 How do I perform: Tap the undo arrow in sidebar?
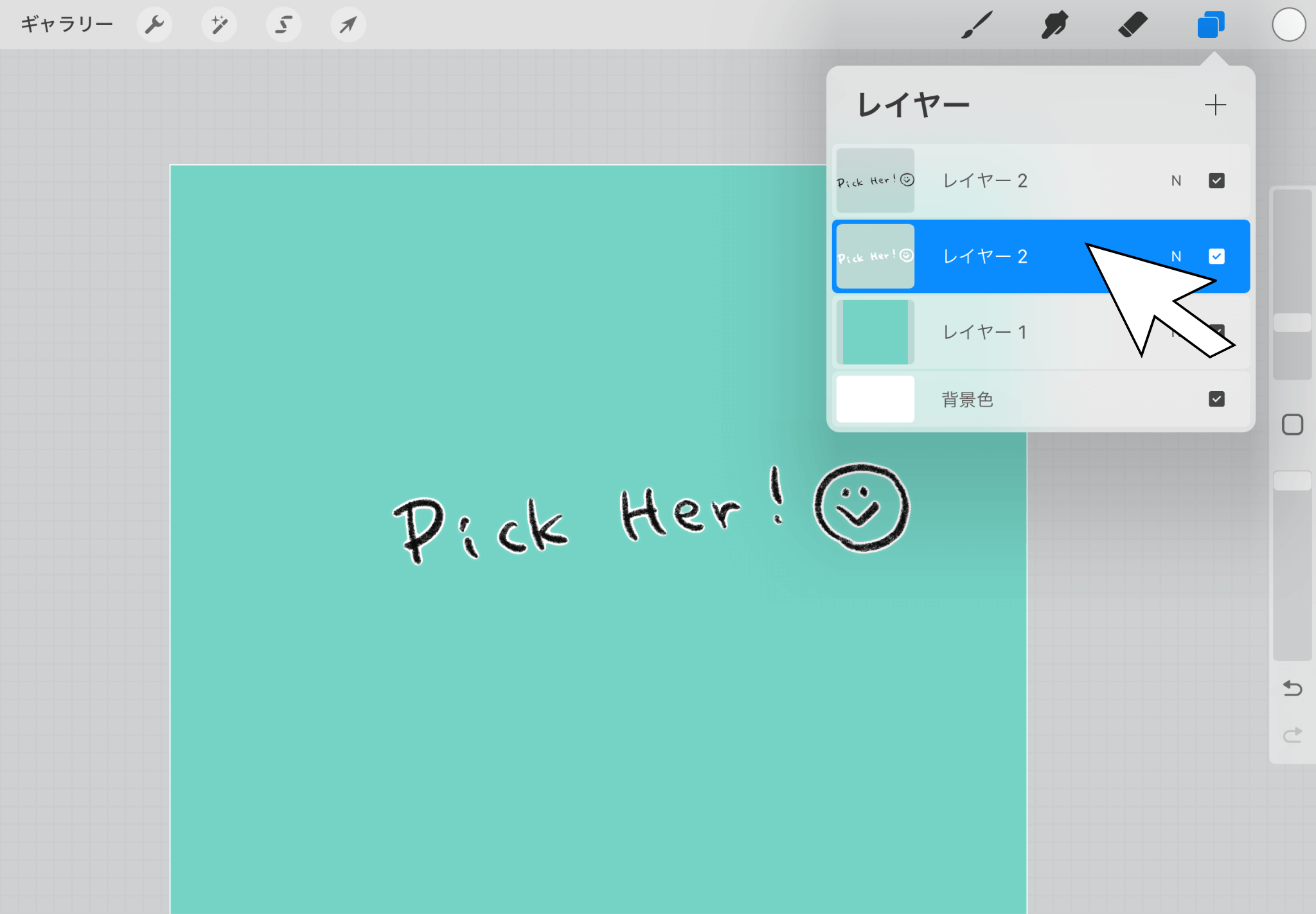click(1292, 689)
